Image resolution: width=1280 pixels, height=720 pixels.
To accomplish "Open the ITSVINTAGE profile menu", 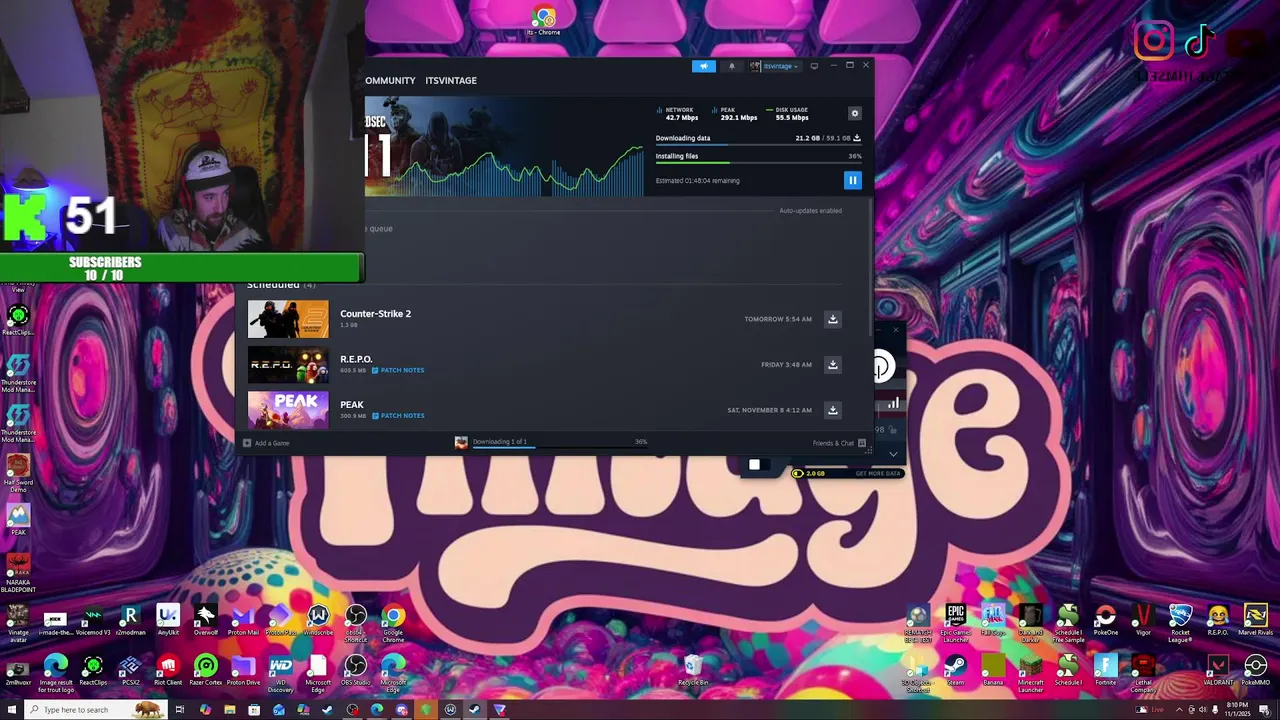I will pyautogui.click(x=451, y=81).
